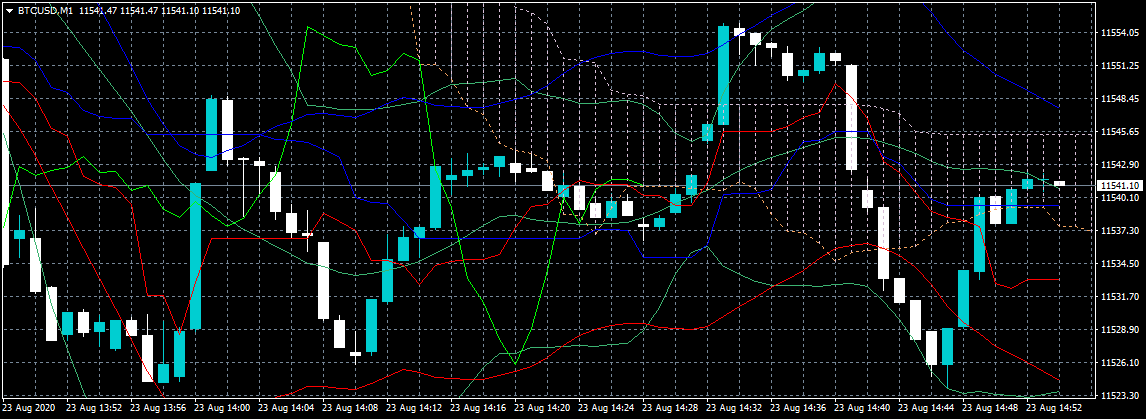Click the 23 Aug 14:20 time label
1146x419 pixels.
click(540, 407)
